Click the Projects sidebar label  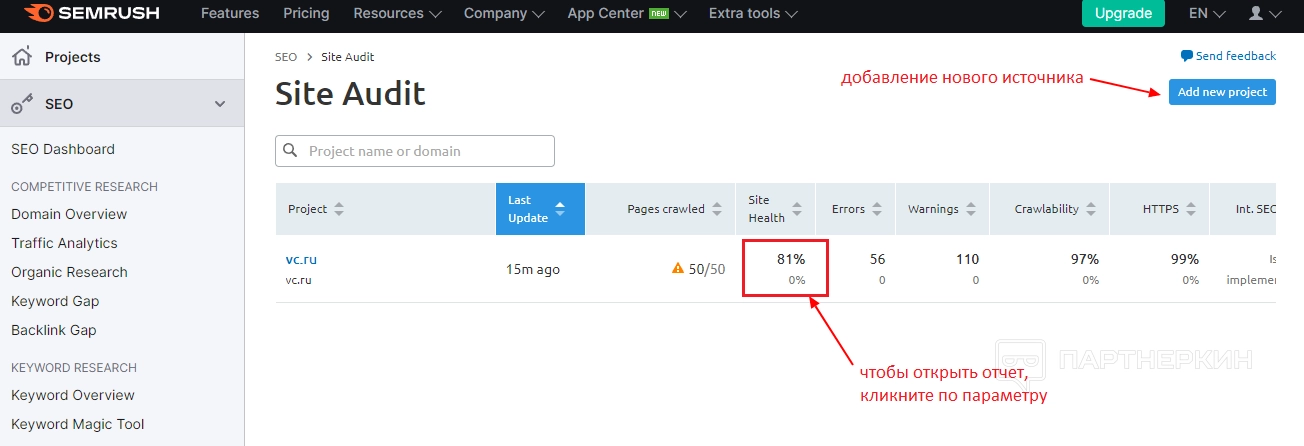pyautogui.click(x=73, y=57)
